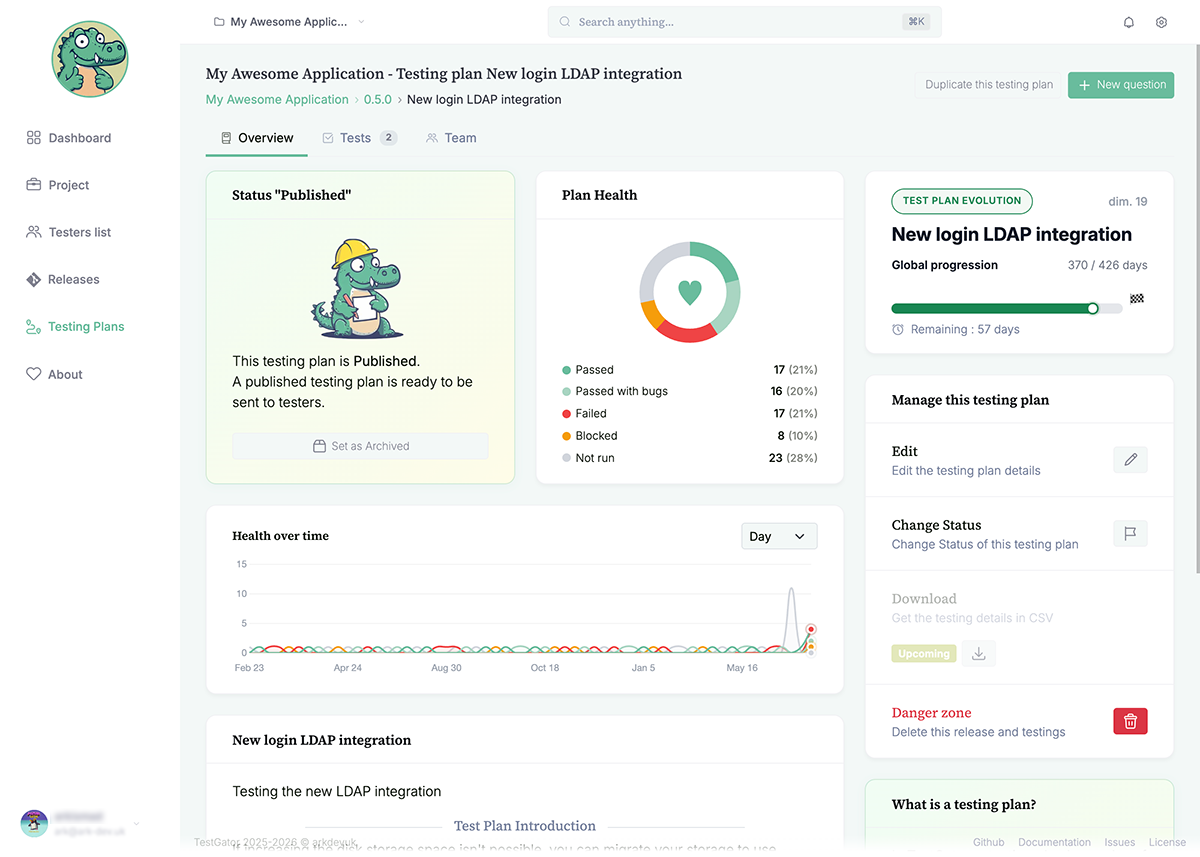Screen dimensions: 1200x857
Task: Click the Upcoming badge under Download
Action: pyautogui.click(x=923, y=654)
